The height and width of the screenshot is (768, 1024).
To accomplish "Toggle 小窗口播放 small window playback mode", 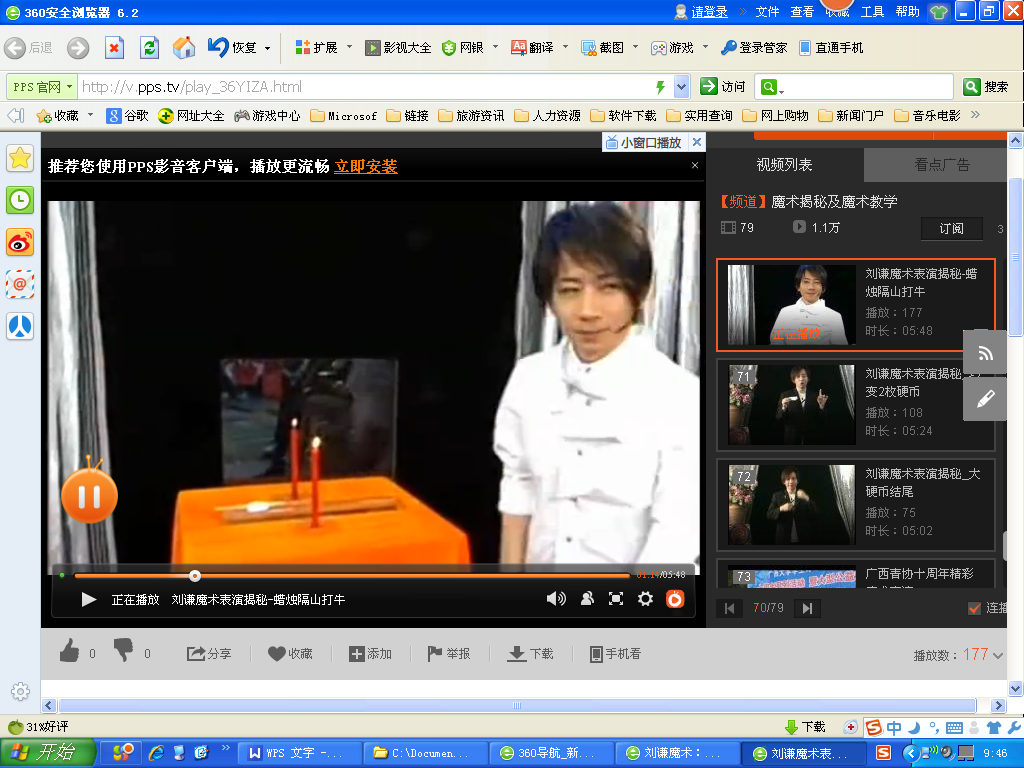I will click(x=646, y=141).
